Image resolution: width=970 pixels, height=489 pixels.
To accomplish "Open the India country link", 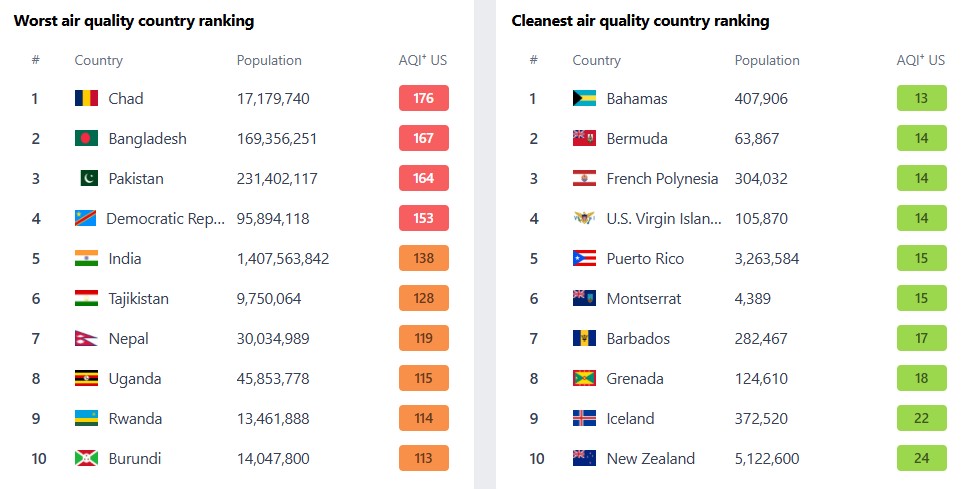I will click(x=125, y=258).
